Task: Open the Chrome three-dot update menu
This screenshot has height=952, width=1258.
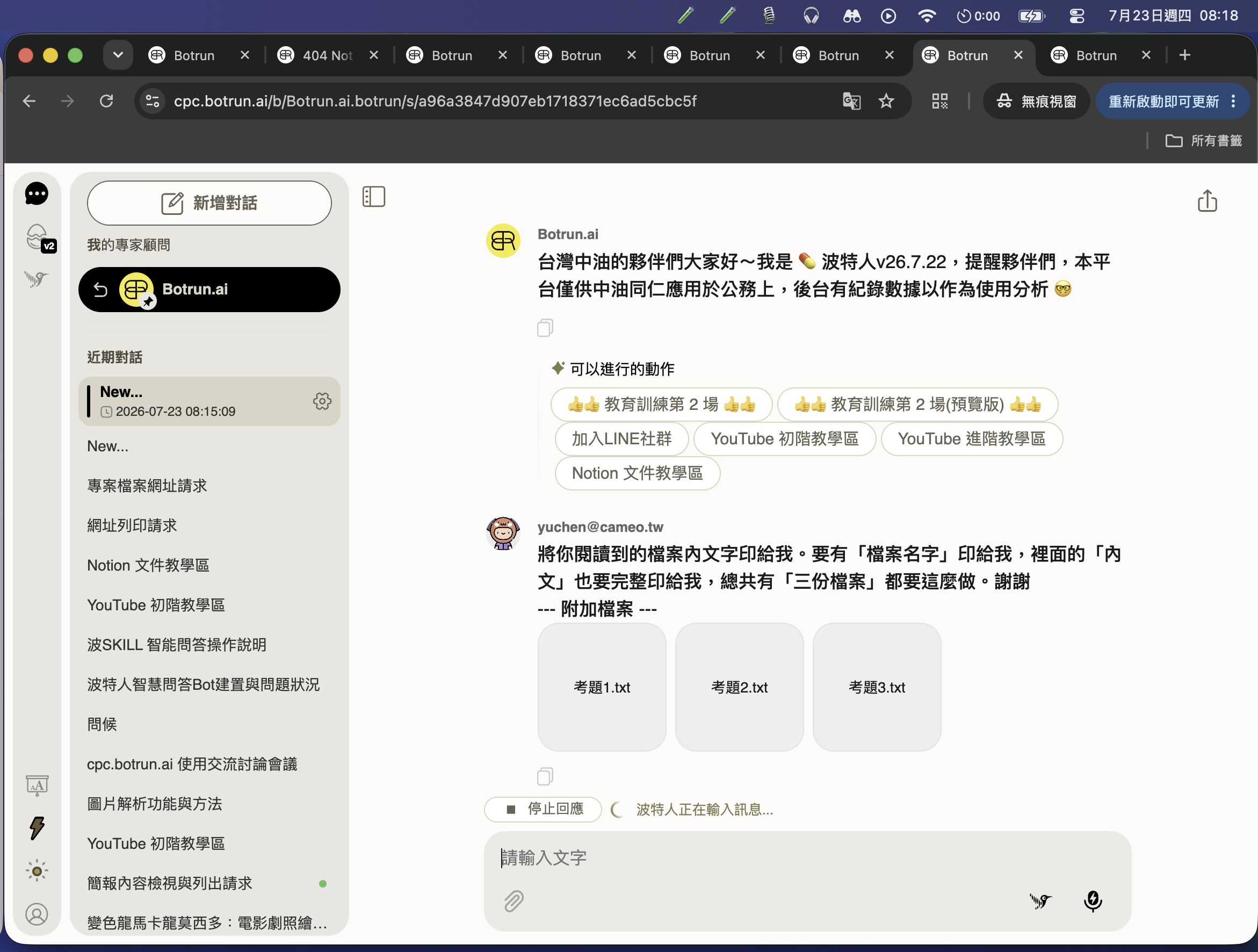Action: point(1233,101)
